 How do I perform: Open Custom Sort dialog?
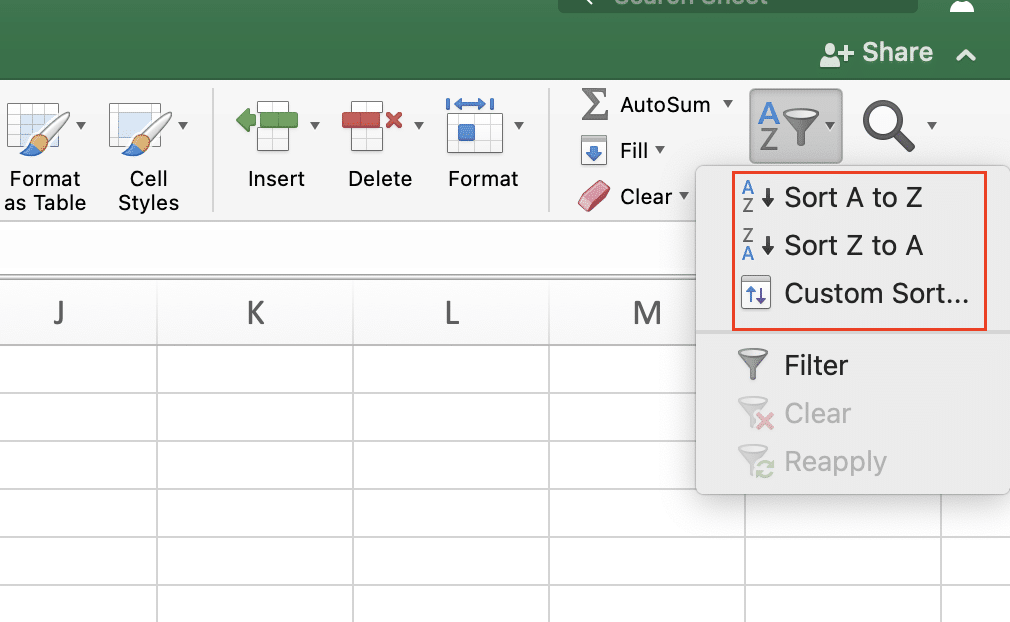point(875,294)
